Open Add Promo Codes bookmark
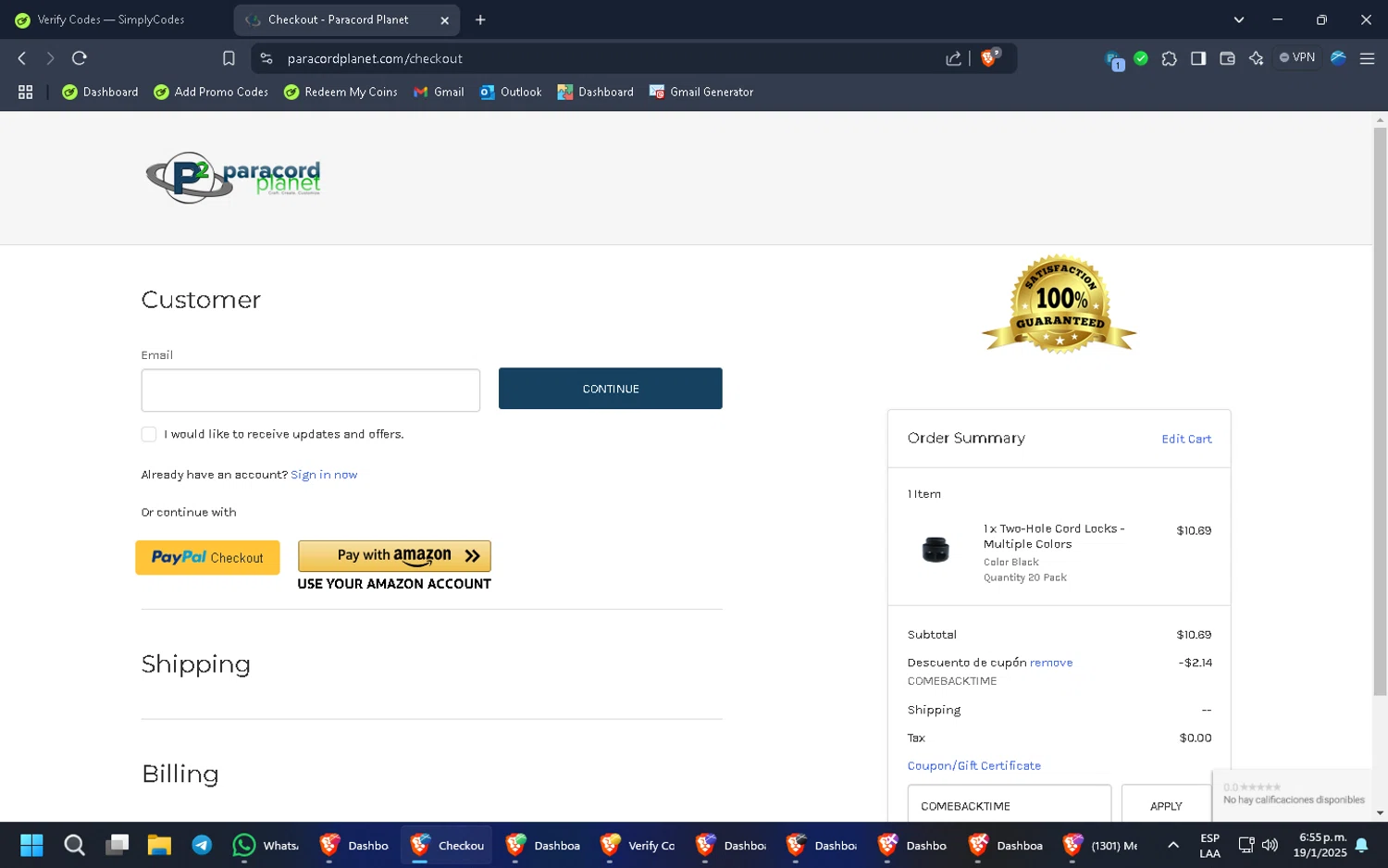Screen dimensions: 1388x868 [x=211, y=92]
